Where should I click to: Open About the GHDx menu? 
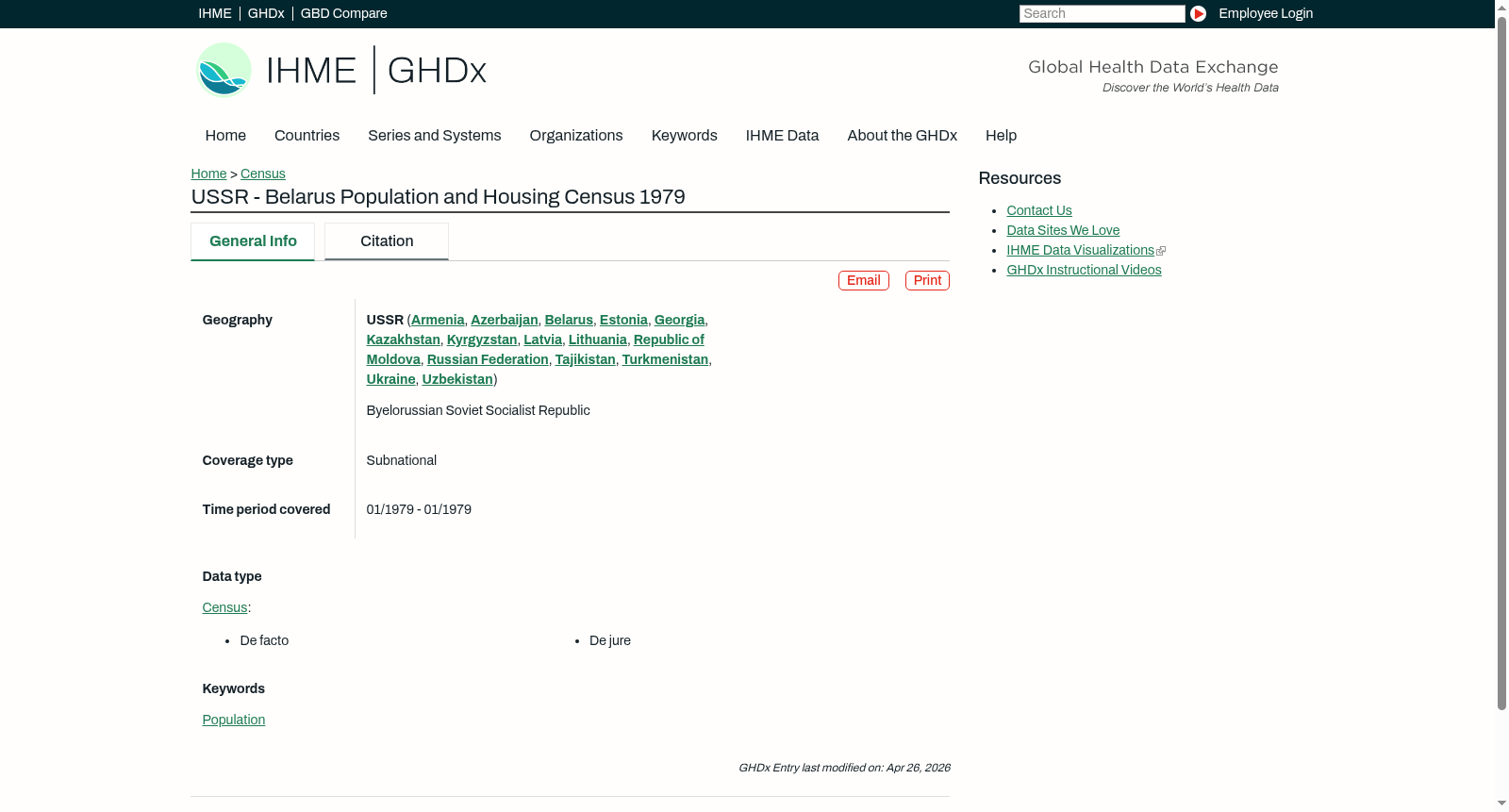(x=902, y=136)
